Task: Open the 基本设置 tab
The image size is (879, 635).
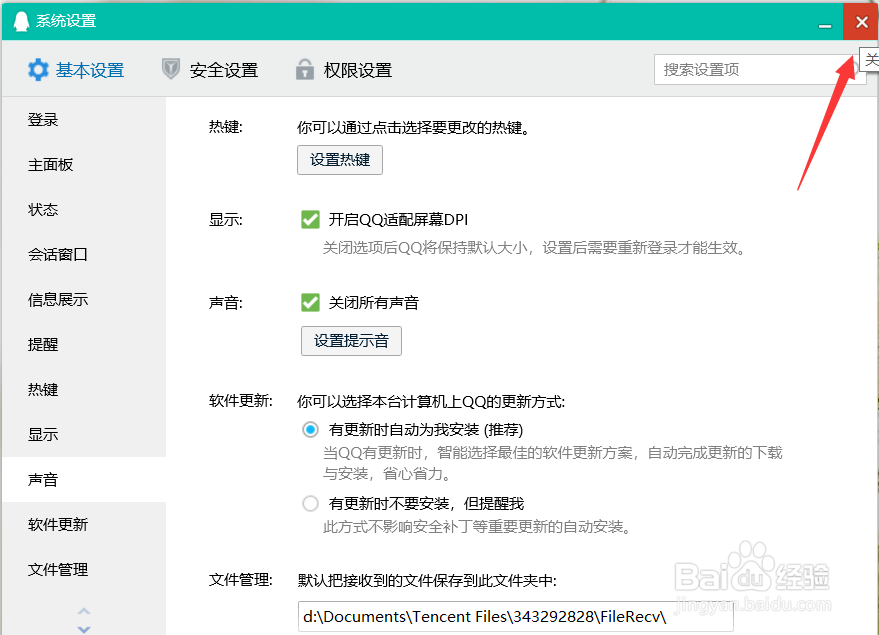Action: [76, 70]
